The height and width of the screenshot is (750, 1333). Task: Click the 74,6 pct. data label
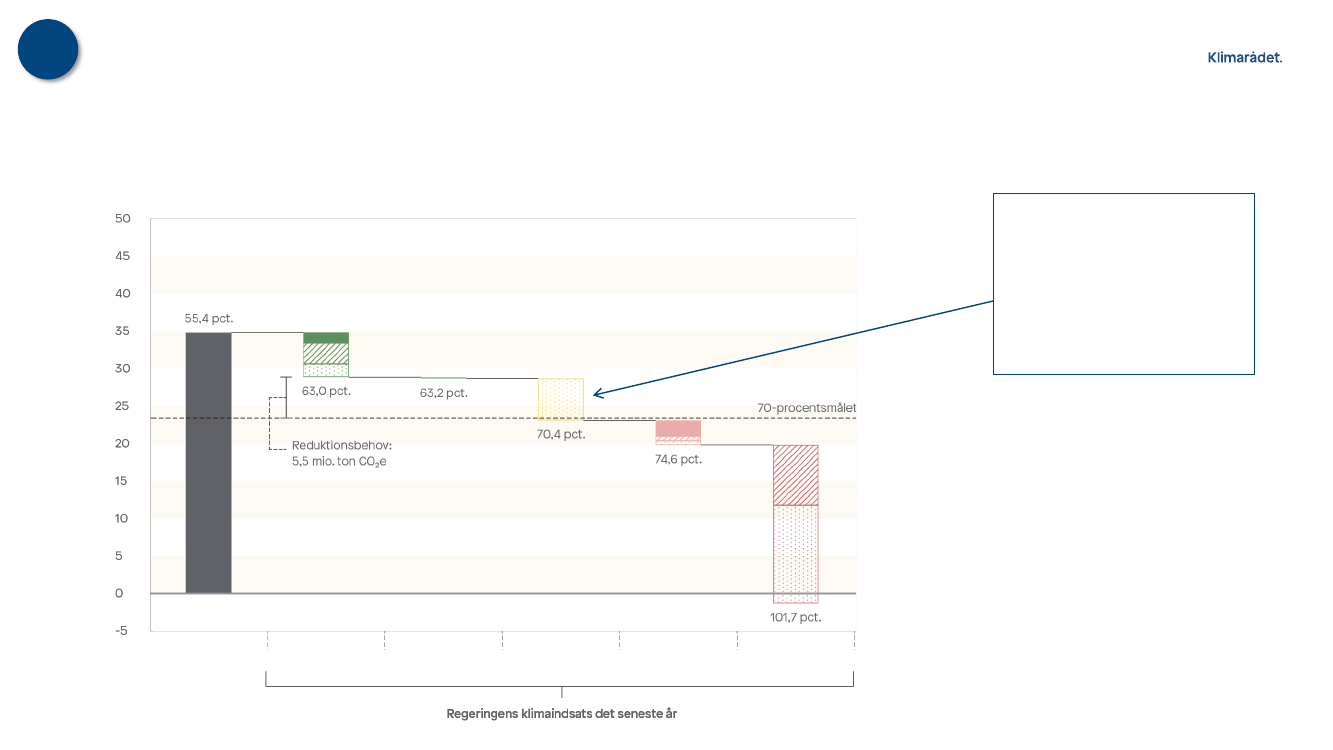(678, 459)
